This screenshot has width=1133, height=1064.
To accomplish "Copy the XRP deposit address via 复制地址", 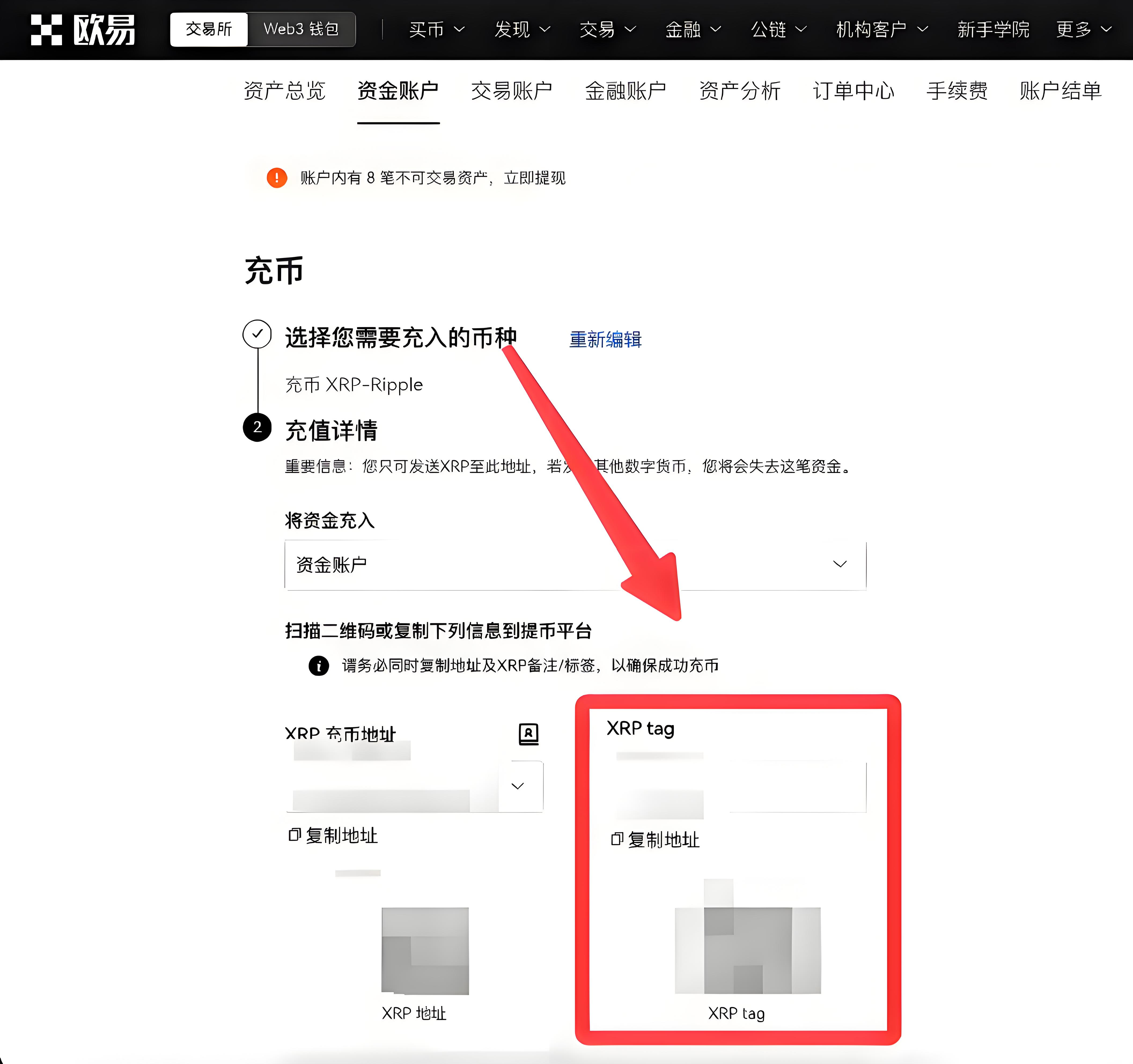I will pyautogui.click(x=333, y=836).
